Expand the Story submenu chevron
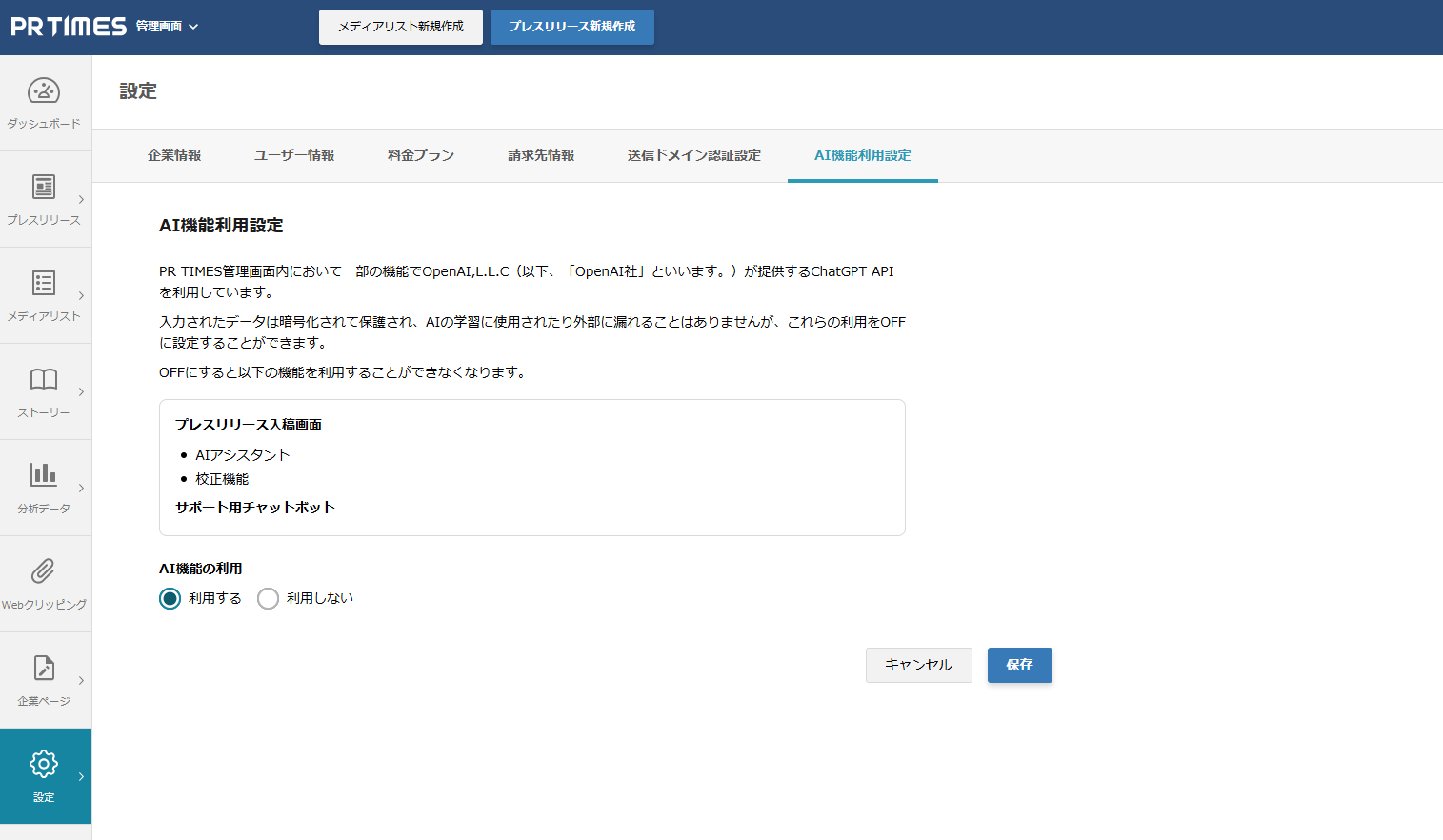 pos(82,392)
